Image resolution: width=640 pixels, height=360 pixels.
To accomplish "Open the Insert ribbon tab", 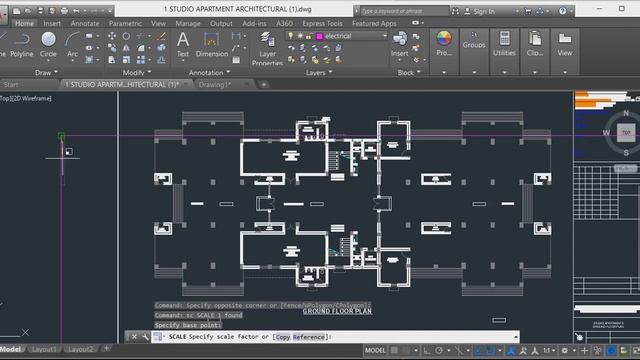I will point(52,24).
